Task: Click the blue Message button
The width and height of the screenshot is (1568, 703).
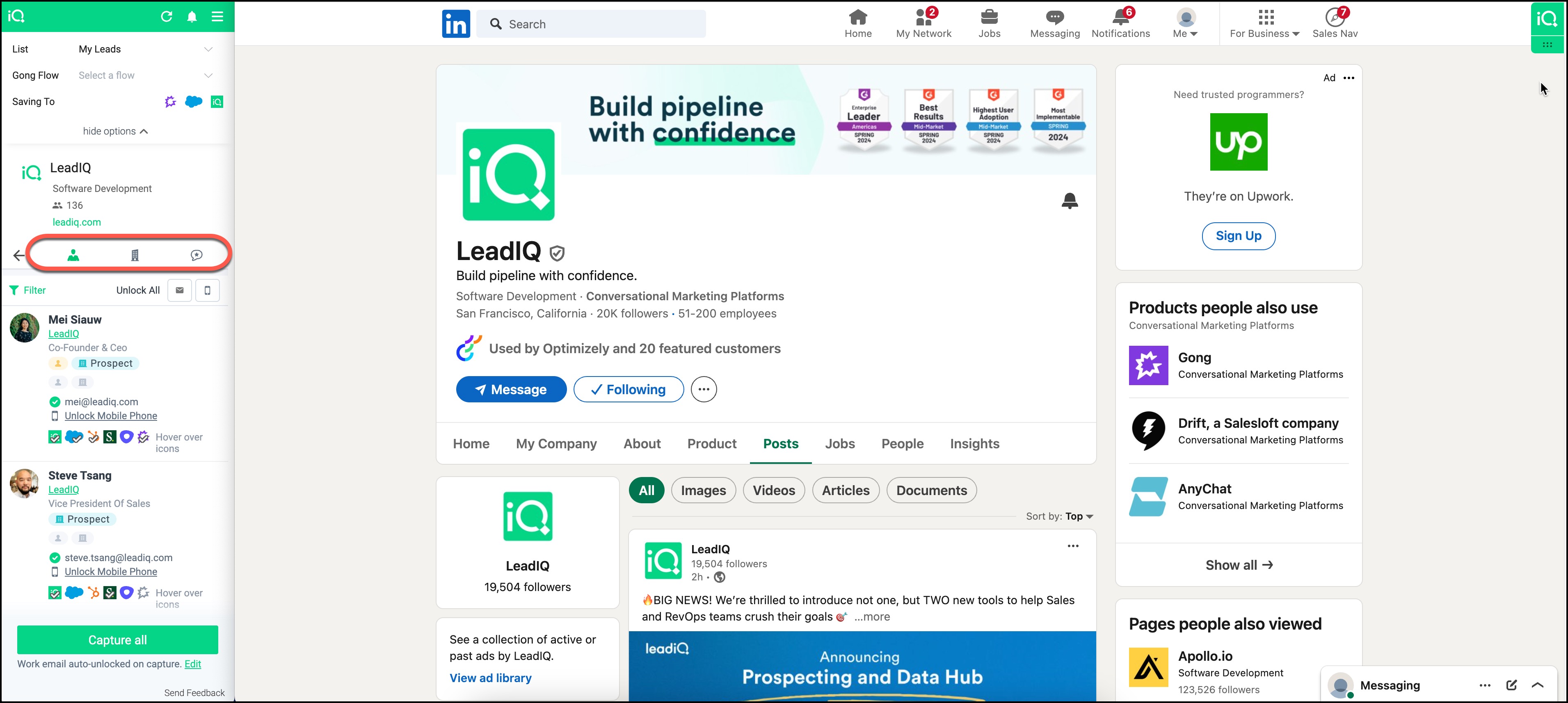Action: 511,390
